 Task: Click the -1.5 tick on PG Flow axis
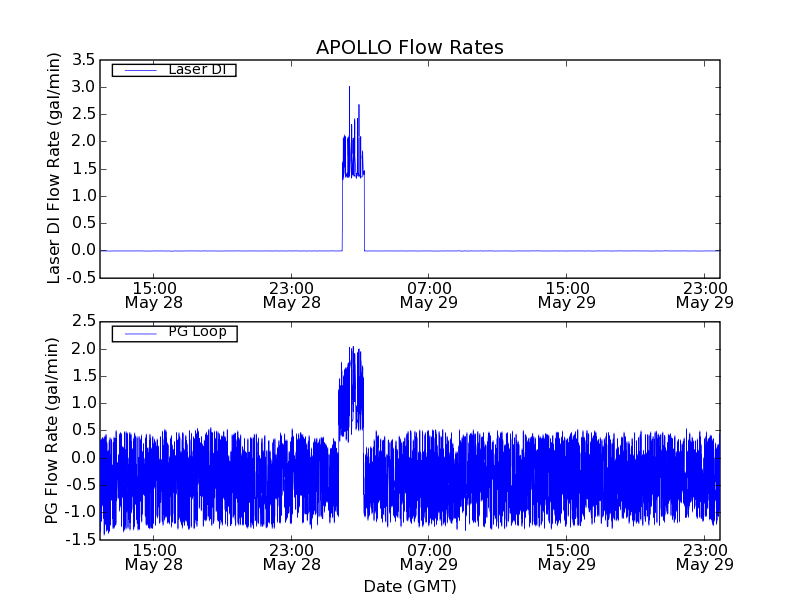pos(81,539)
